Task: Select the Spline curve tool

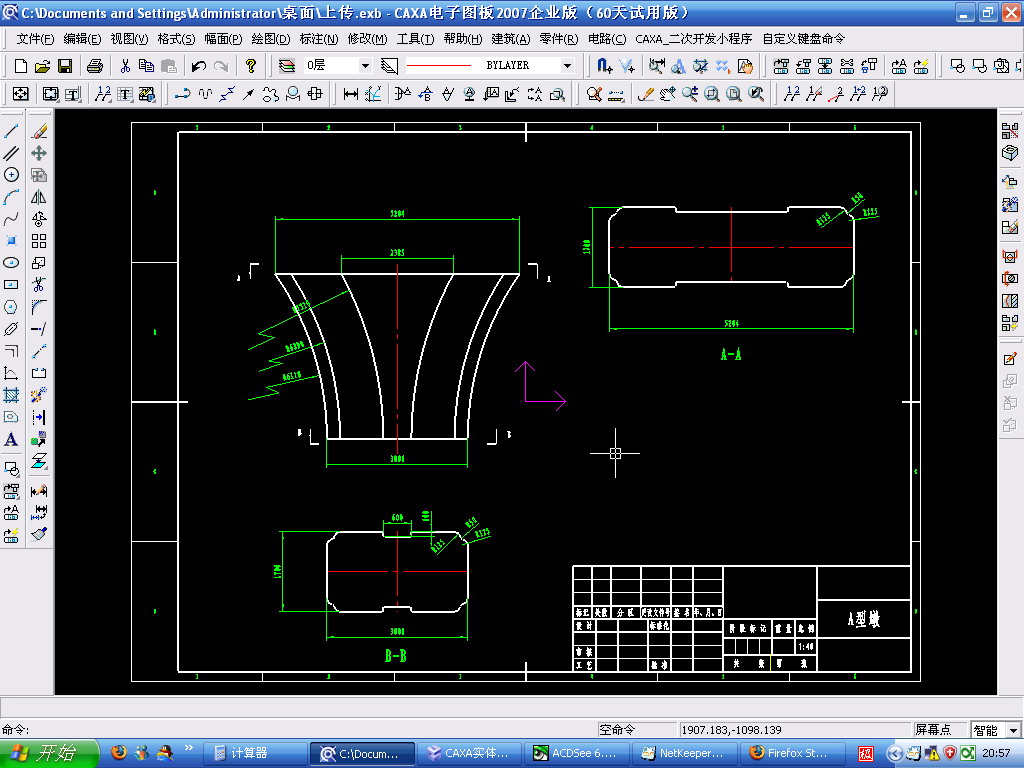Action: point(11,219)
